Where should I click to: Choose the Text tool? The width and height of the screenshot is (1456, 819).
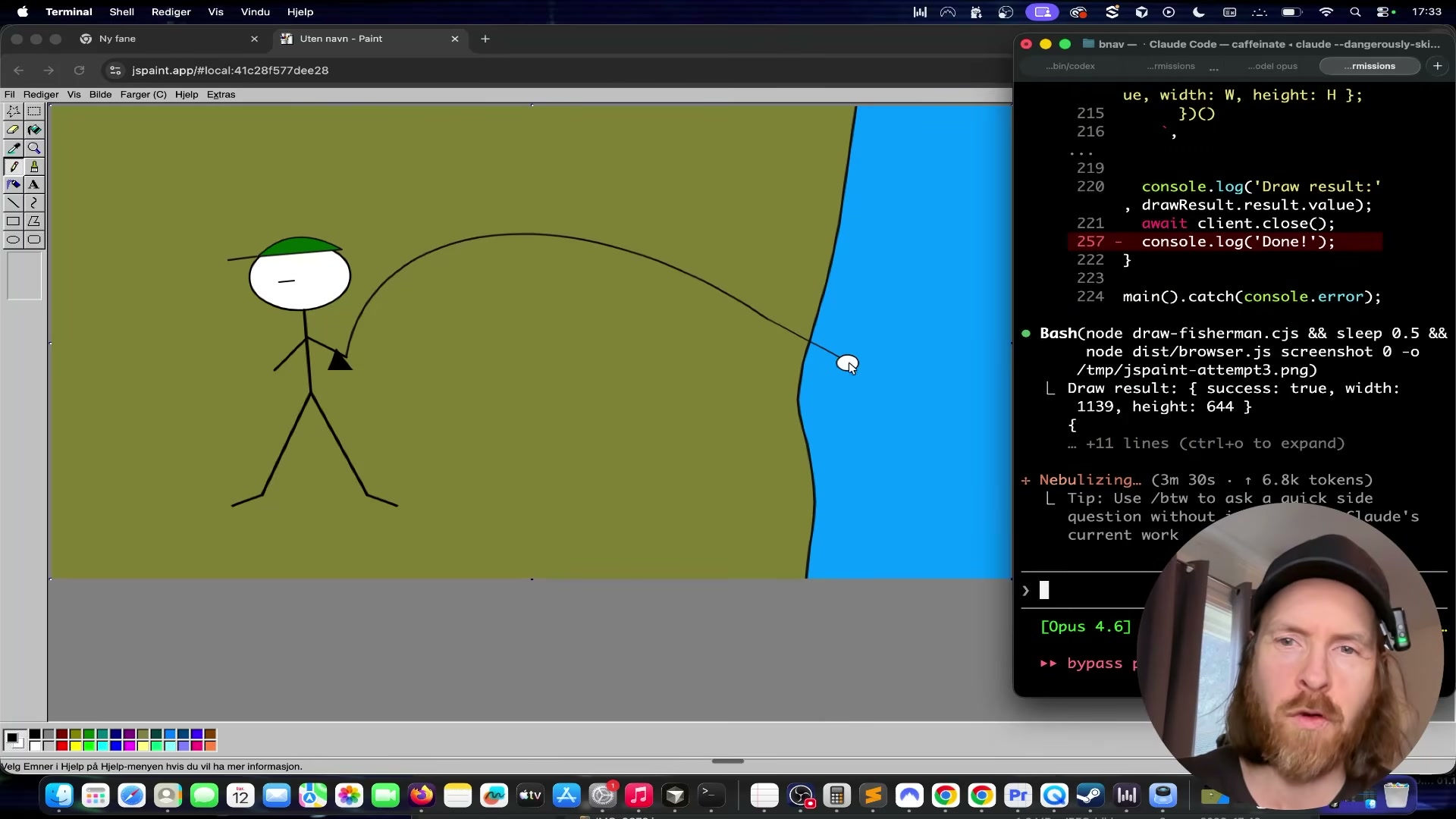(x=34, y=185)
